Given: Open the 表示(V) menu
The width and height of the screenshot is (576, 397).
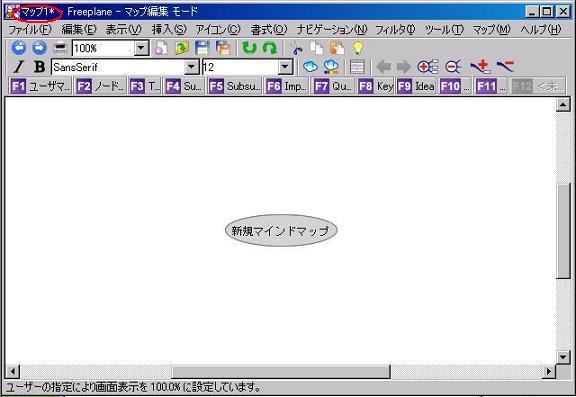Looking at the screenshot, I should point(123,29).
